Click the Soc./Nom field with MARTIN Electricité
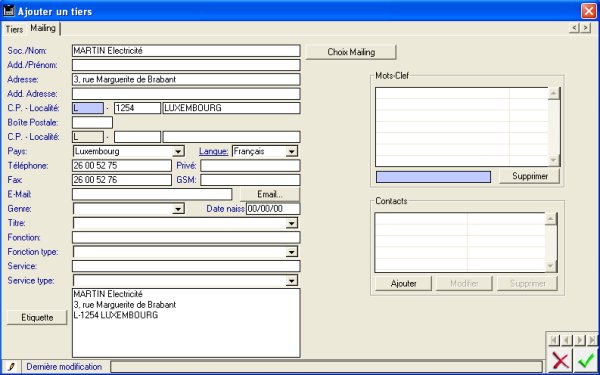This screenshot has width=600, height=375. [x=186, y=51]
